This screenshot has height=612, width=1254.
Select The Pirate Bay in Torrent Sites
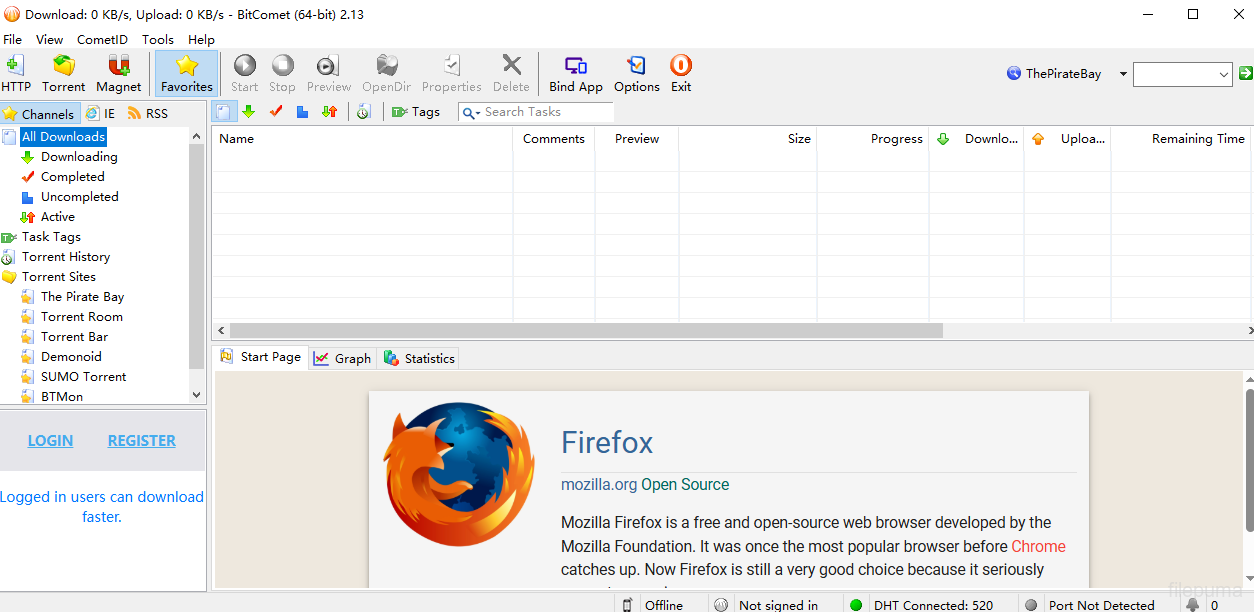(82, 297)
